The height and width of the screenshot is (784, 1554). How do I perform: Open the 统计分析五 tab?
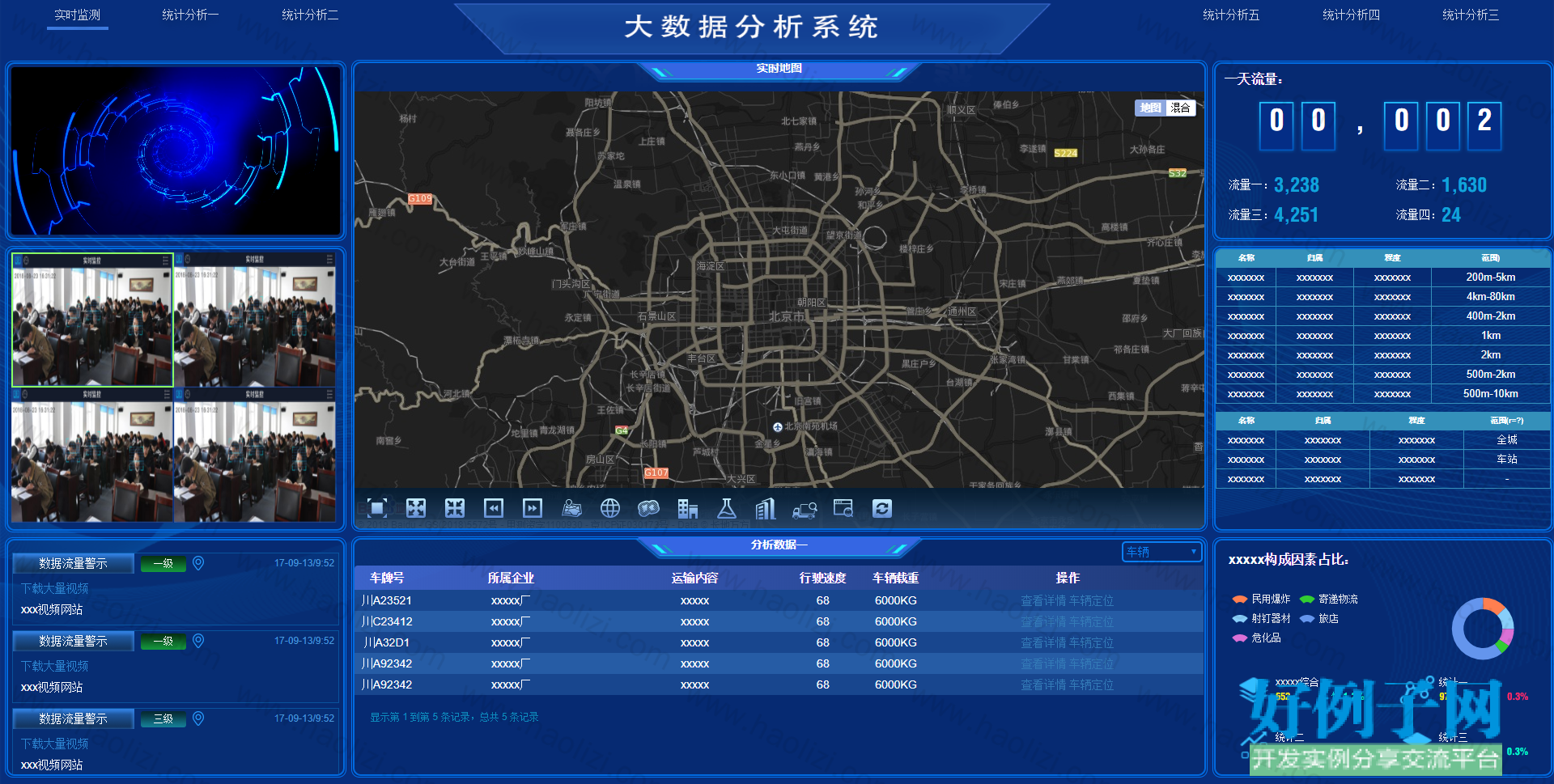pos(1231,15)
